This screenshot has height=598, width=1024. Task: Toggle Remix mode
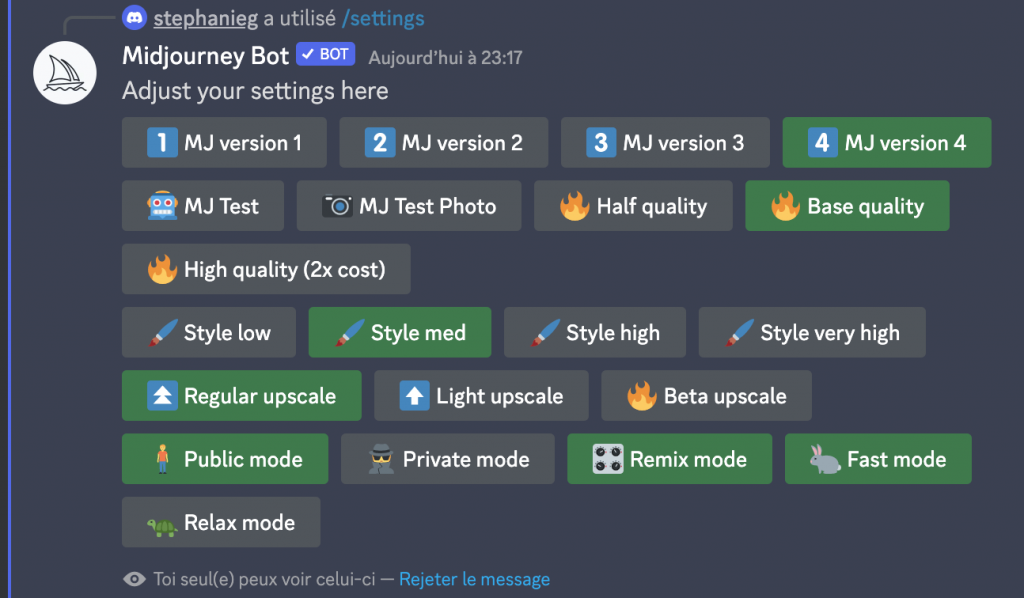point(669,459)
